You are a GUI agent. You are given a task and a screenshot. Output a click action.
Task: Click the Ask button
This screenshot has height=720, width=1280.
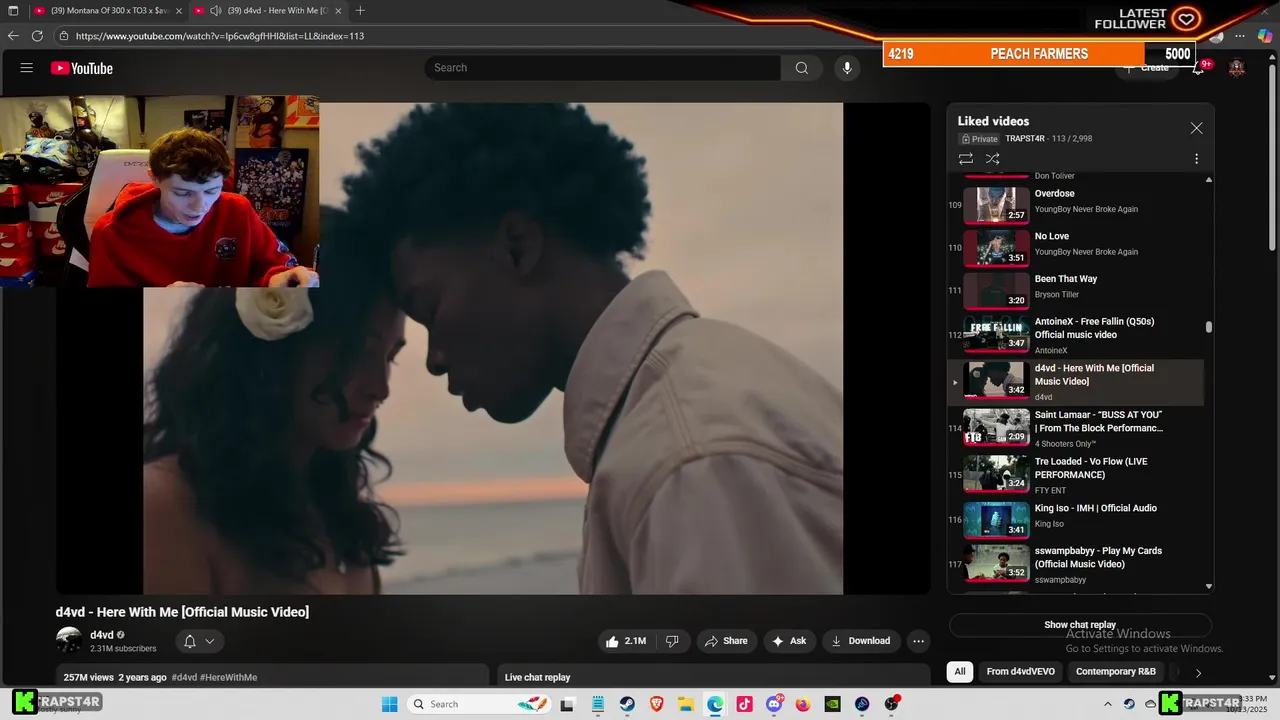pyautogui.click(x=788, y=641)
